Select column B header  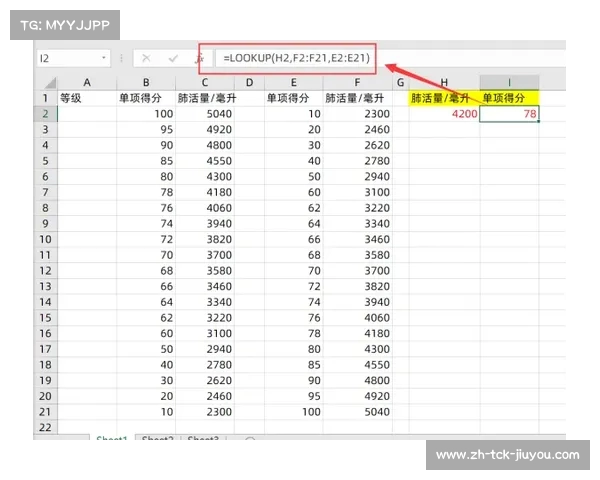pyautogui.click(x=146, y=82)
